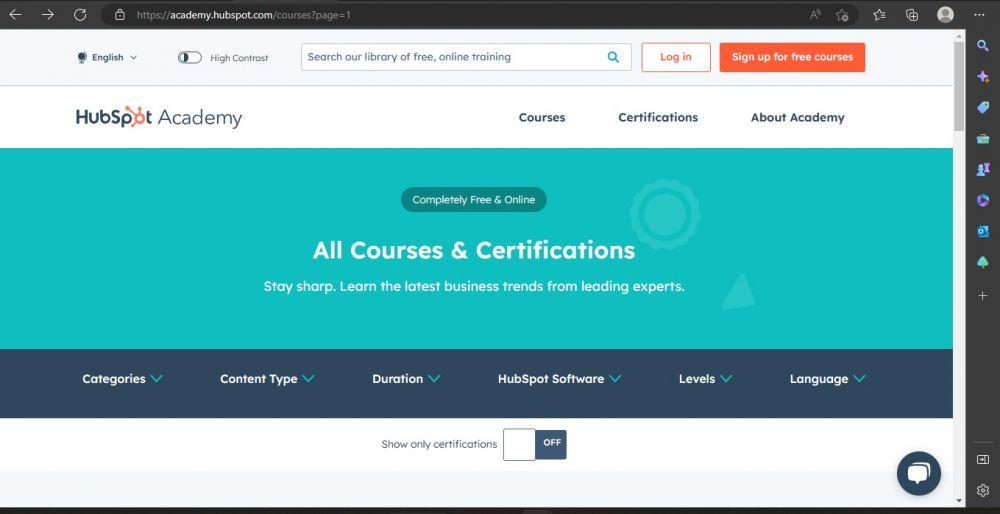Expand the HubSpot Software filter
This screenshot has height=514, width=1000.
[x=559, y=379]
